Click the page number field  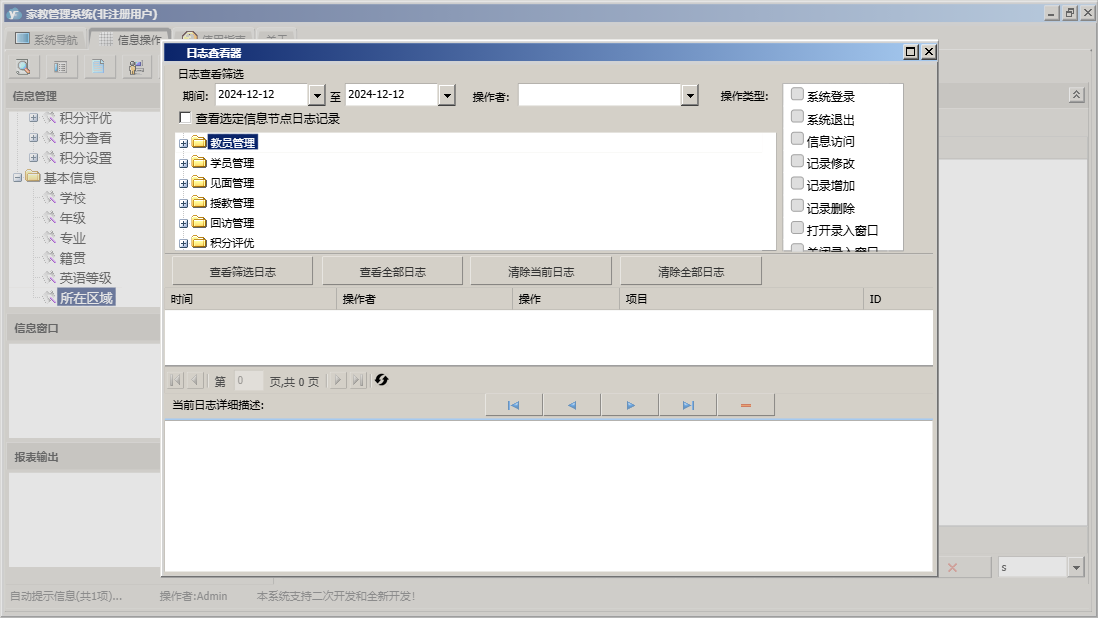(249, 381)
